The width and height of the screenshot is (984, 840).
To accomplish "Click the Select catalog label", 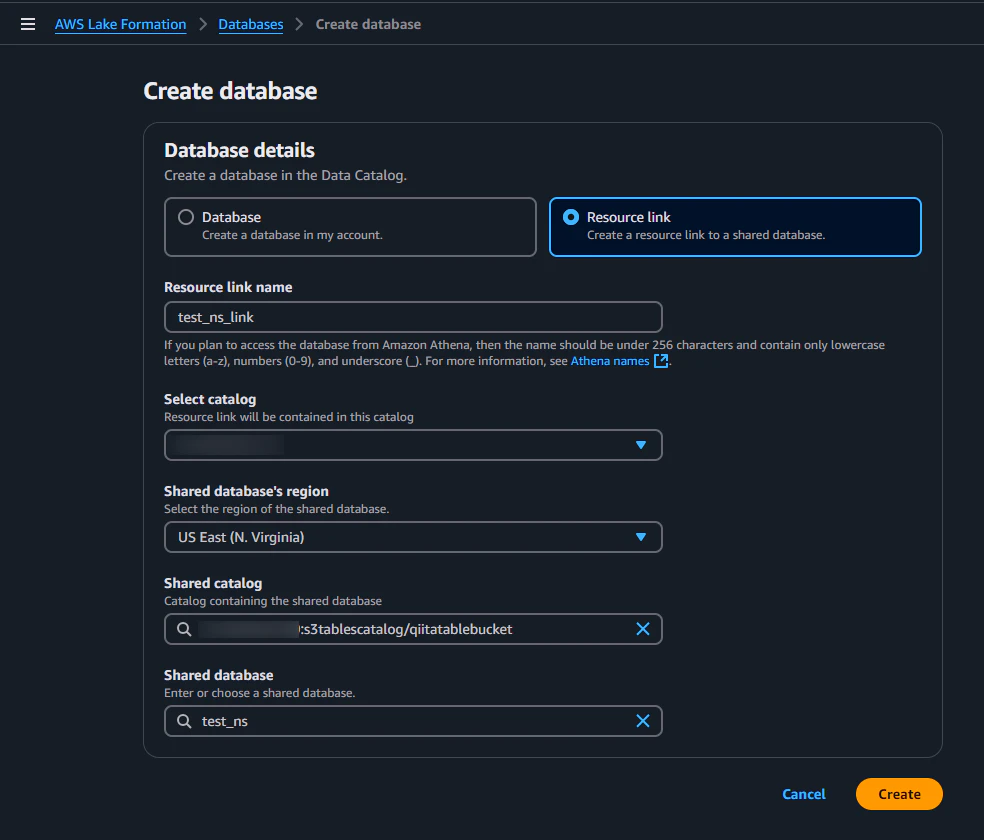I will coord(210,400).
